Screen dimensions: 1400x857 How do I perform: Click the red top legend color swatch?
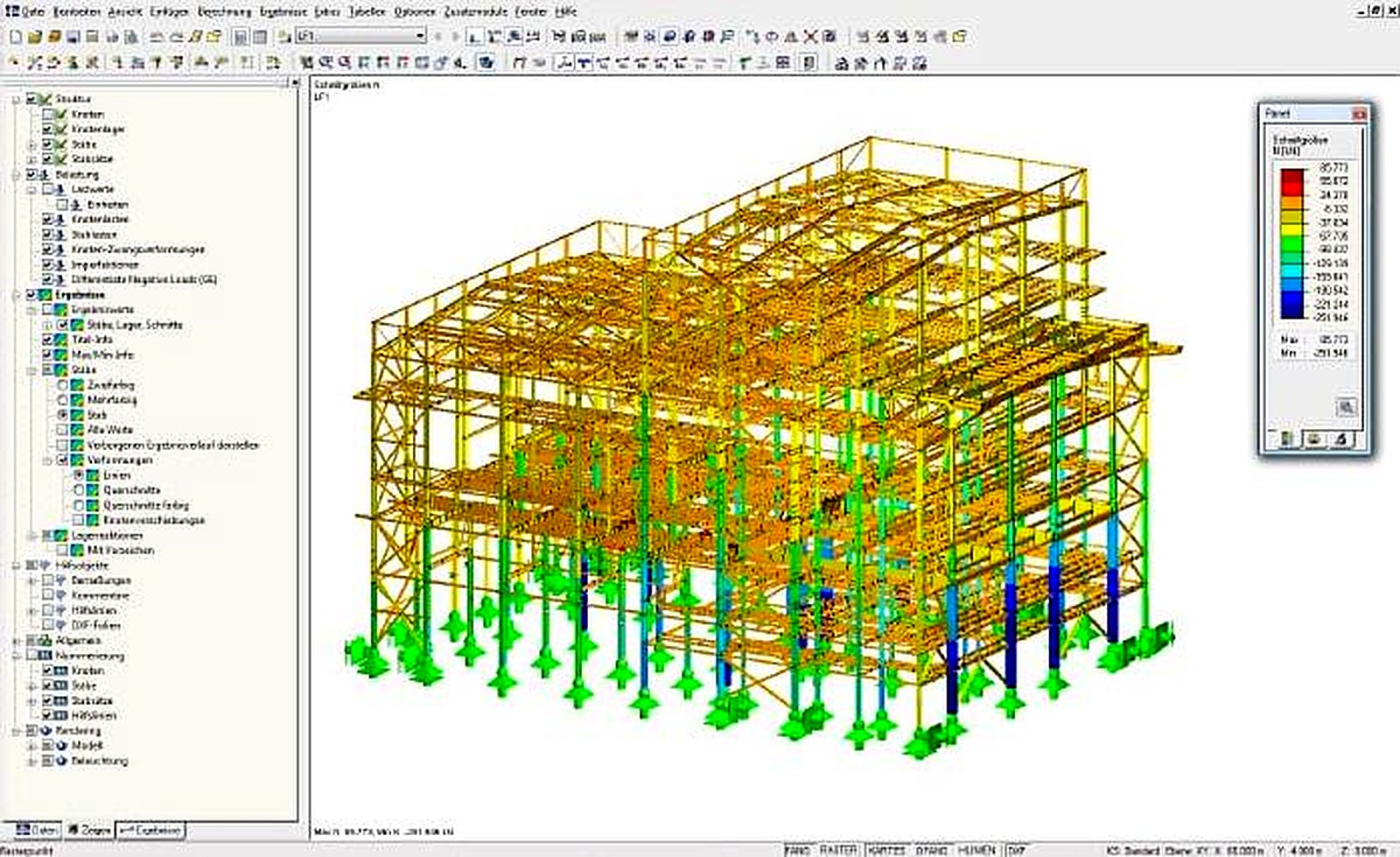click(1291, 175)
